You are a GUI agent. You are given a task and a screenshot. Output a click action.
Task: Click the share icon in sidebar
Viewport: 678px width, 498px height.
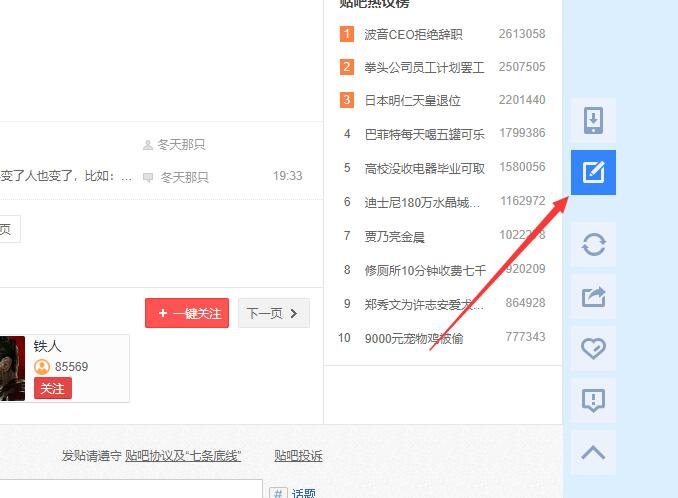point(593,297)
